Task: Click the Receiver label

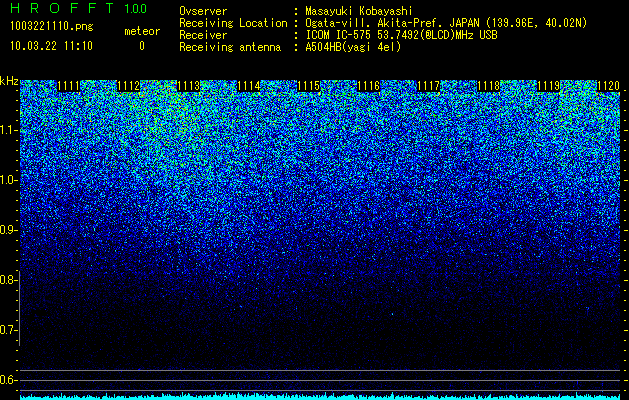Action: click(x=203, y=35)
